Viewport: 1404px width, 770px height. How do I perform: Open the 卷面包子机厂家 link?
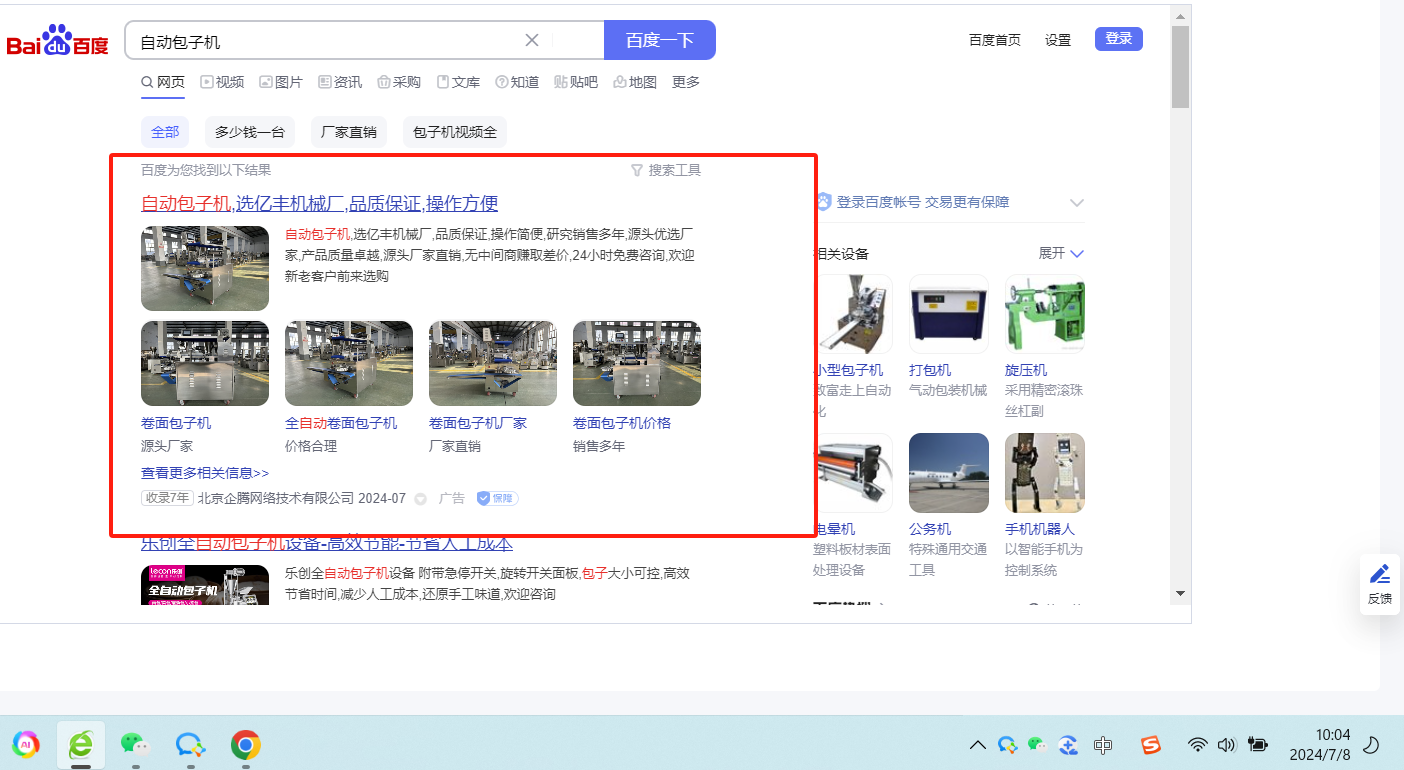point(478,423)
